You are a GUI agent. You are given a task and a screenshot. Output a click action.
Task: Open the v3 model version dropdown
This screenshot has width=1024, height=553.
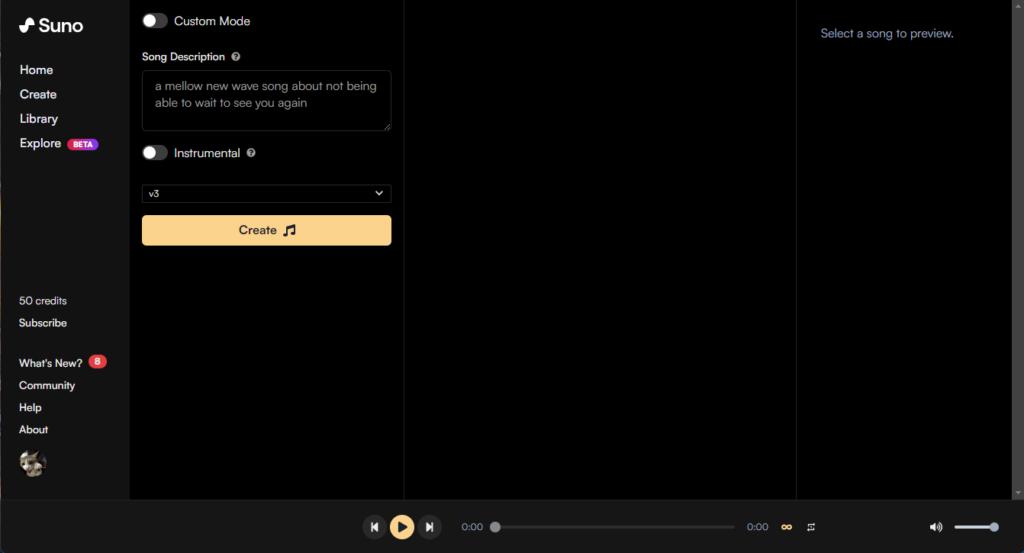(266, 193)
